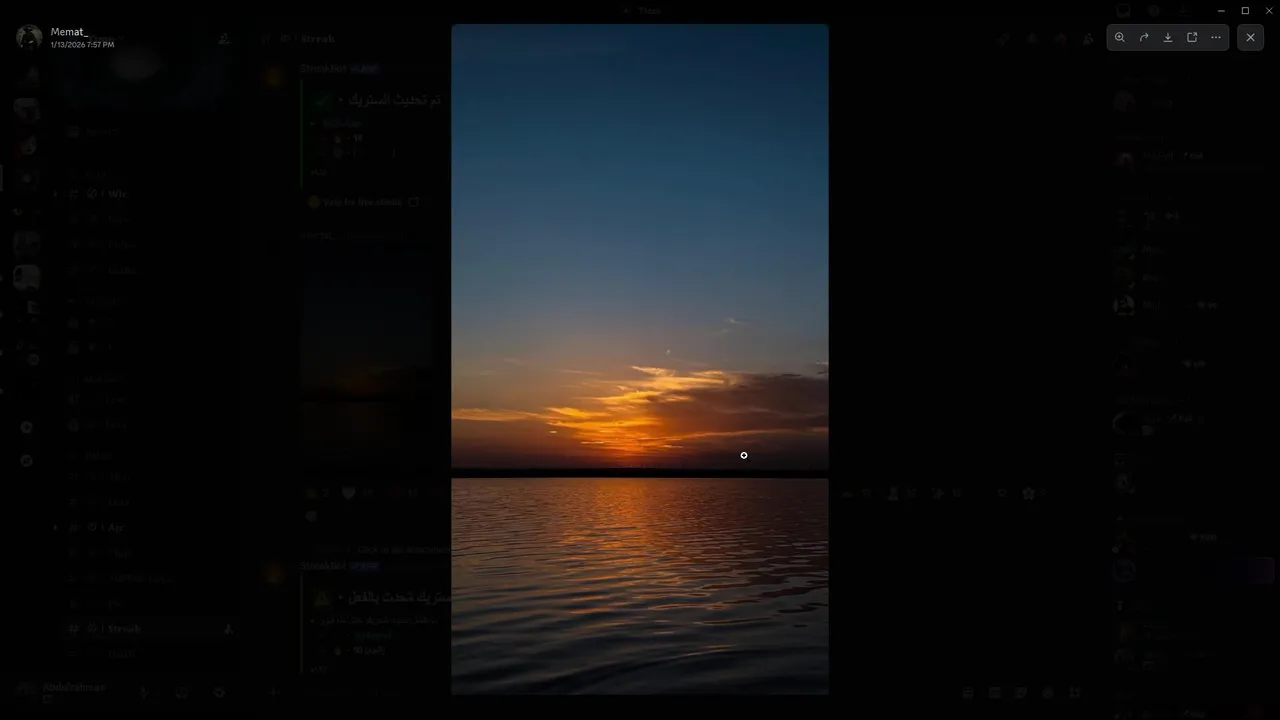Viewport: 1280px width, 720px height.
Task: Close the image viewer overlay
Action: coord(1250,37)
